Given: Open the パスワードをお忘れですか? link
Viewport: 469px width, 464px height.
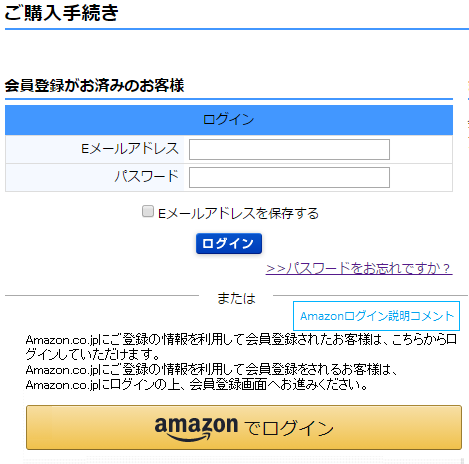Looking at the screenshot, I should tap(359, 268).
